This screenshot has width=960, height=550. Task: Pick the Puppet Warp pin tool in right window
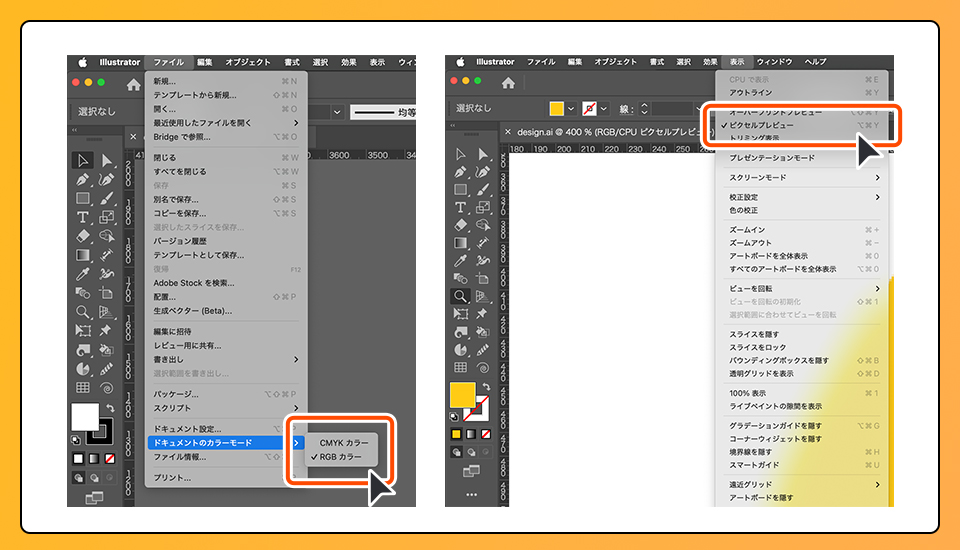[482, 314]
